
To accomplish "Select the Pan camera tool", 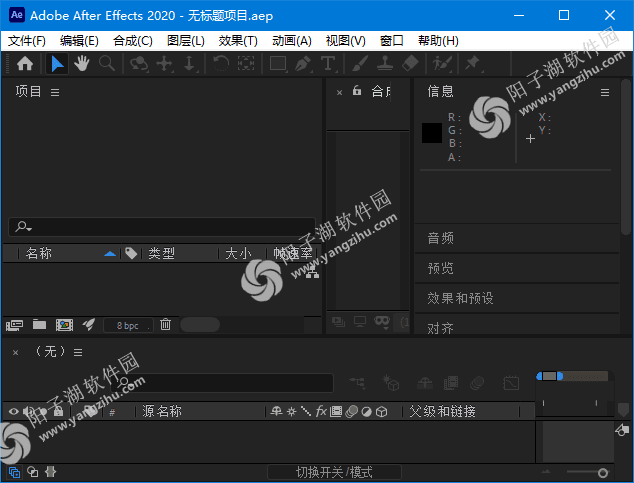I will click(x=165, y=63).
